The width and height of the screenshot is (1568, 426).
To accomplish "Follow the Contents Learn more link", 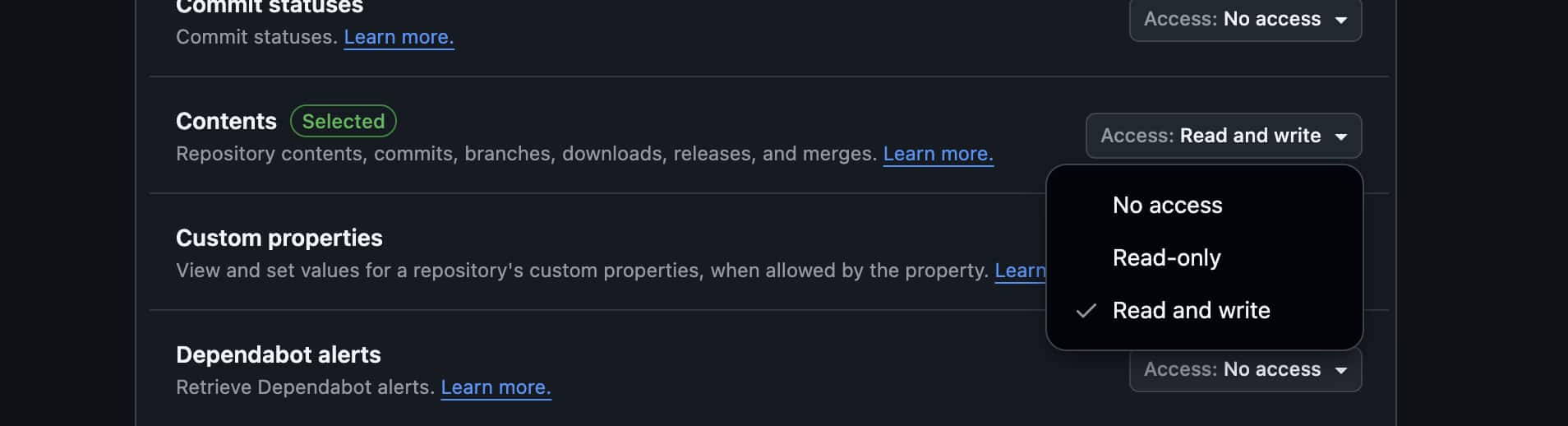I will pos(938,154).
